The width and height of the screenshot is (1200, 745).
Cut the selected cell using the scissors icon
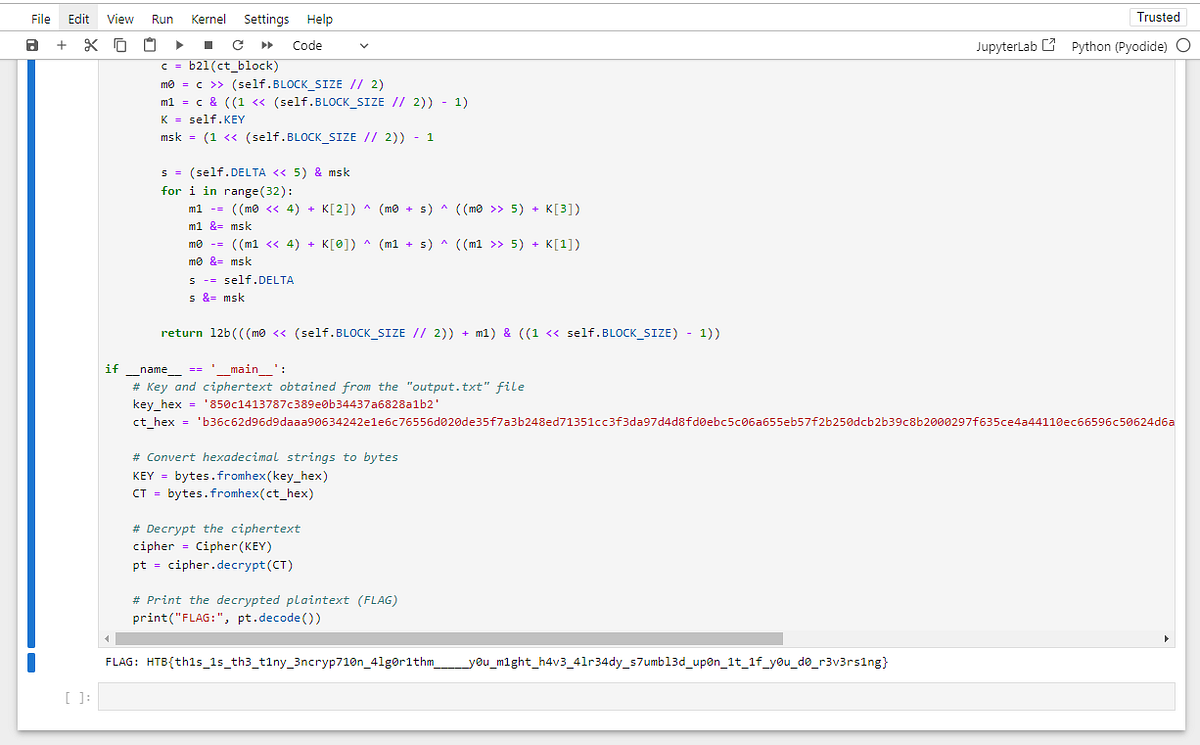91,45
